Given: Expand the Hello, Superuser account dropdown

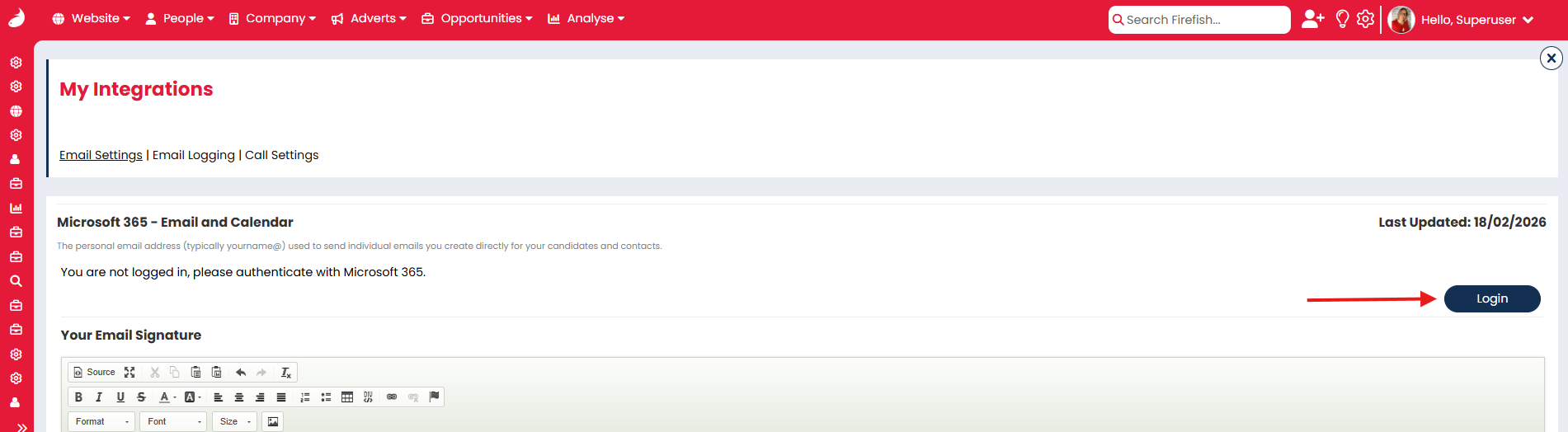Looking at the screenshot, I should click(1476, 20).
